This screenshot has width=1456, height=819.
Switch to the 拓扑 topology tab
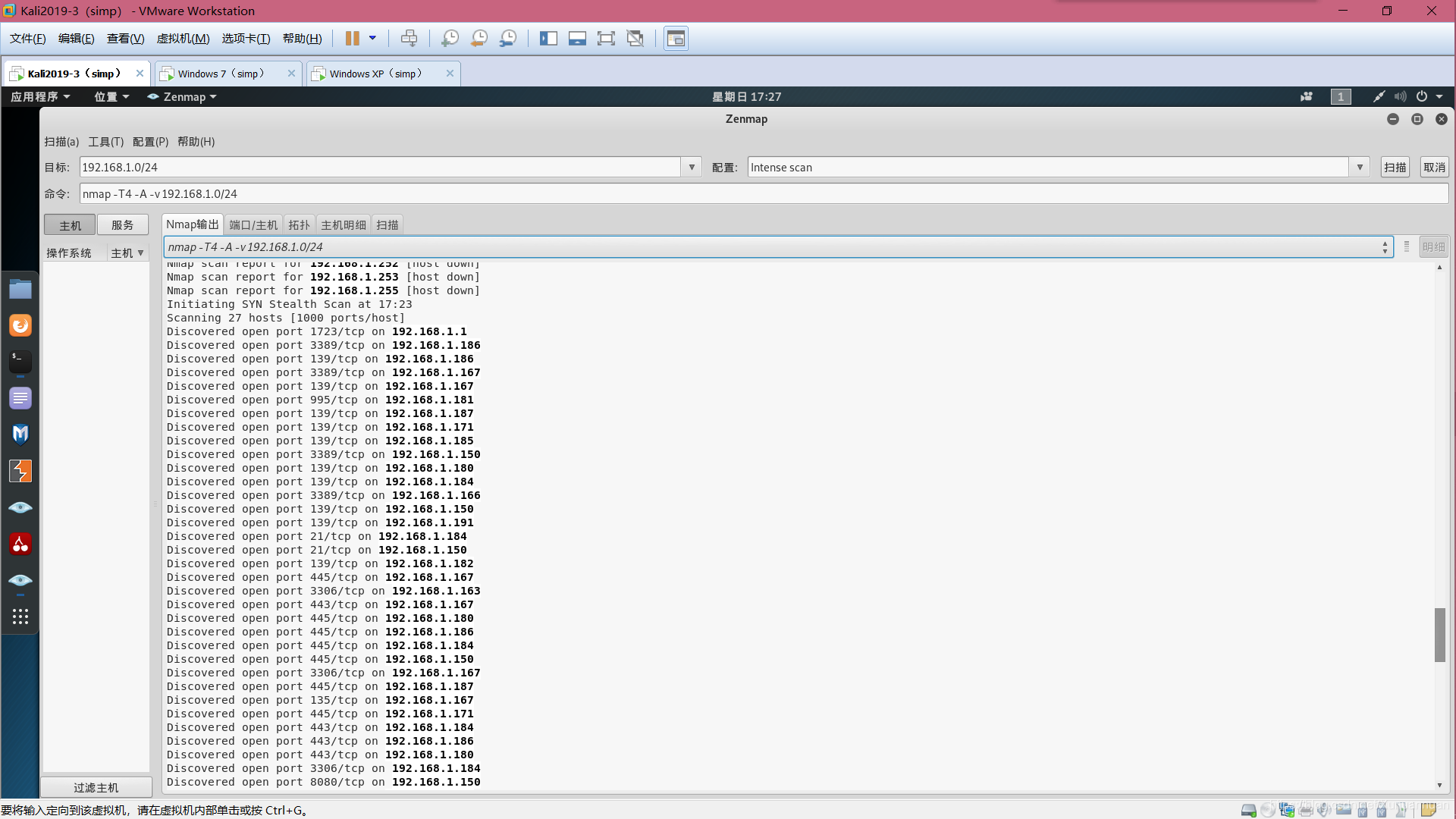[299, 224]
